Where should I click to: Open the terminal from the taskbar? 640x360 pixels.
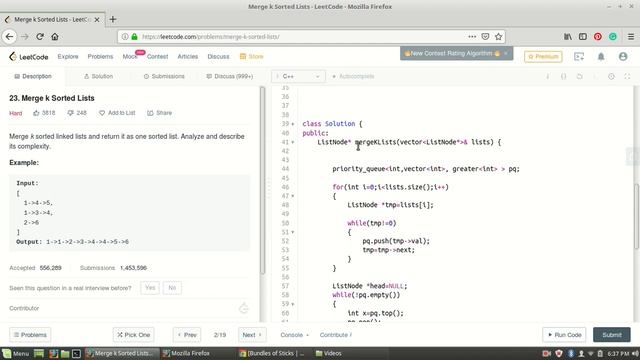tap(76, 353)
